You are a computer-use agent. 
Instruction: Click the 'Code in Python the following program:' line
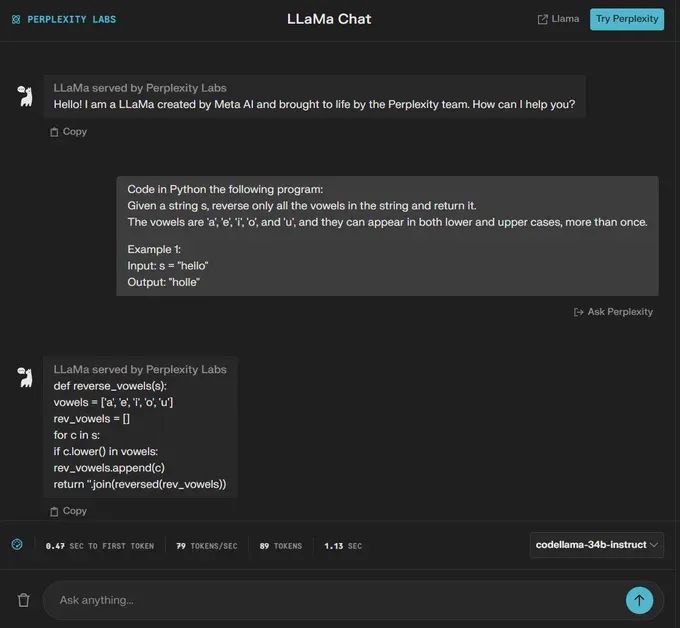(x=225, y=190)
